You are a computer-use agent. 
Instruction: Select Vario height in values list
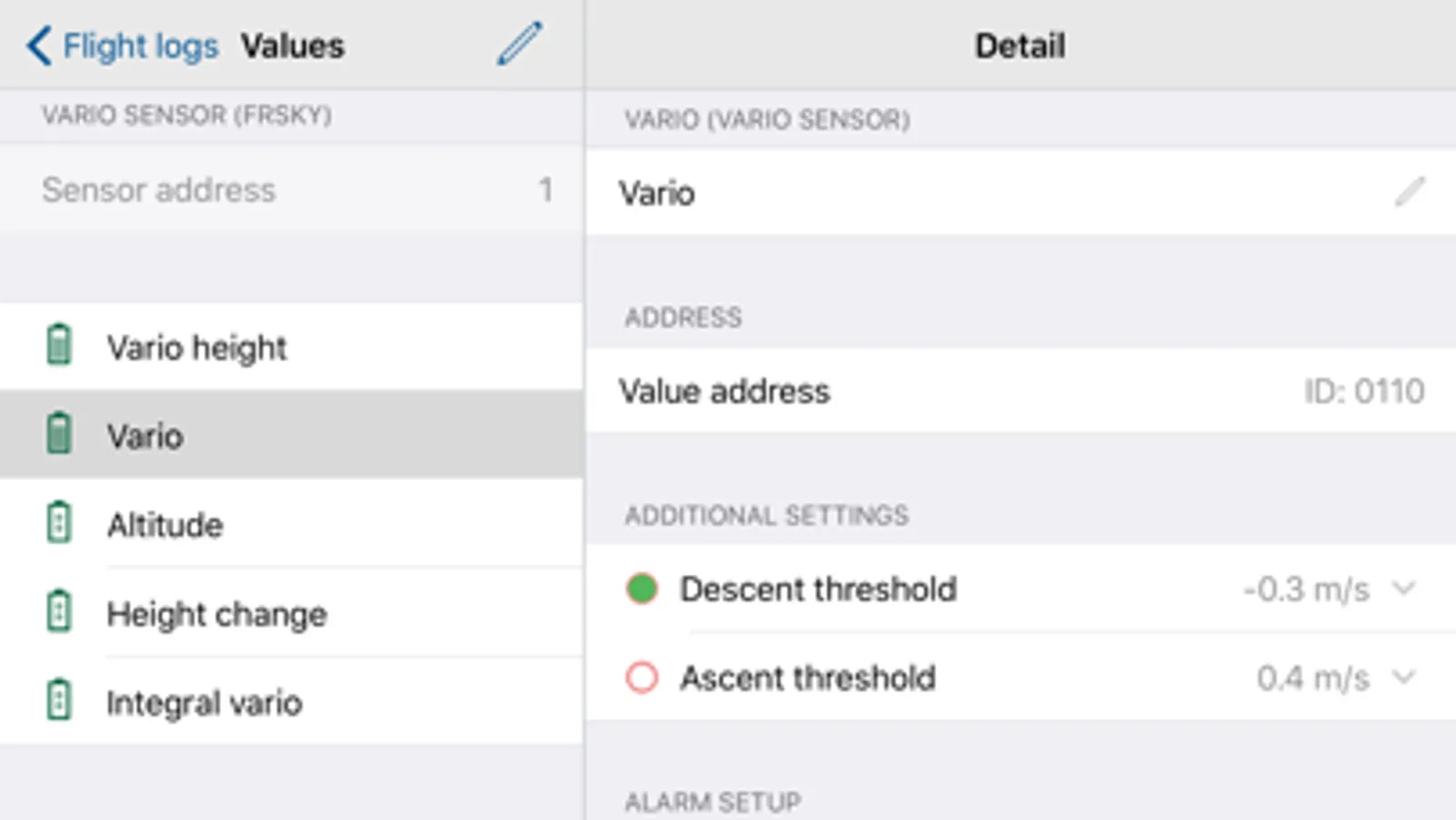(197, 347)
